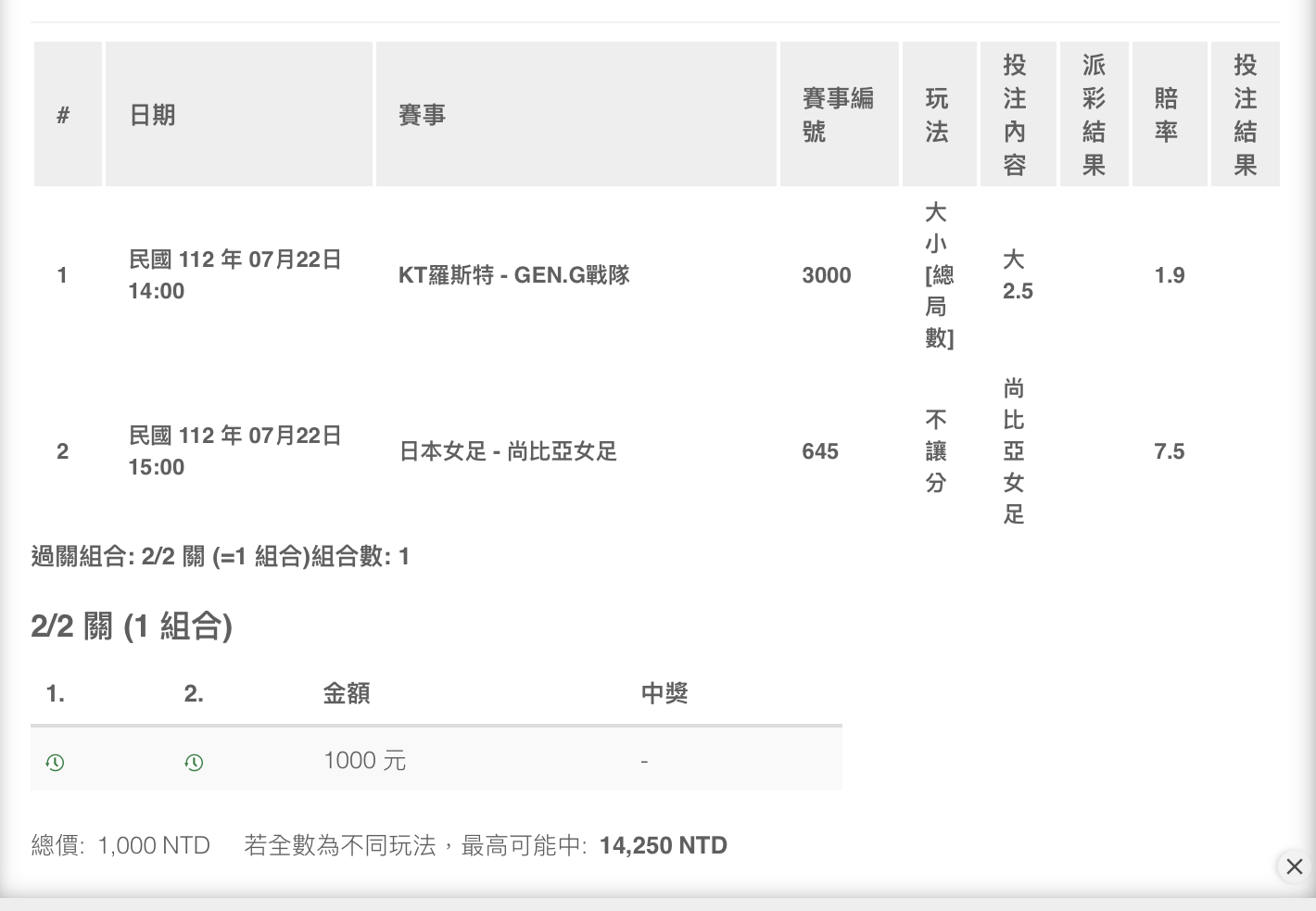Click the 賽事編號 column header
The height and width of the screenshot is (911, 1316).
tap(838, 115)
